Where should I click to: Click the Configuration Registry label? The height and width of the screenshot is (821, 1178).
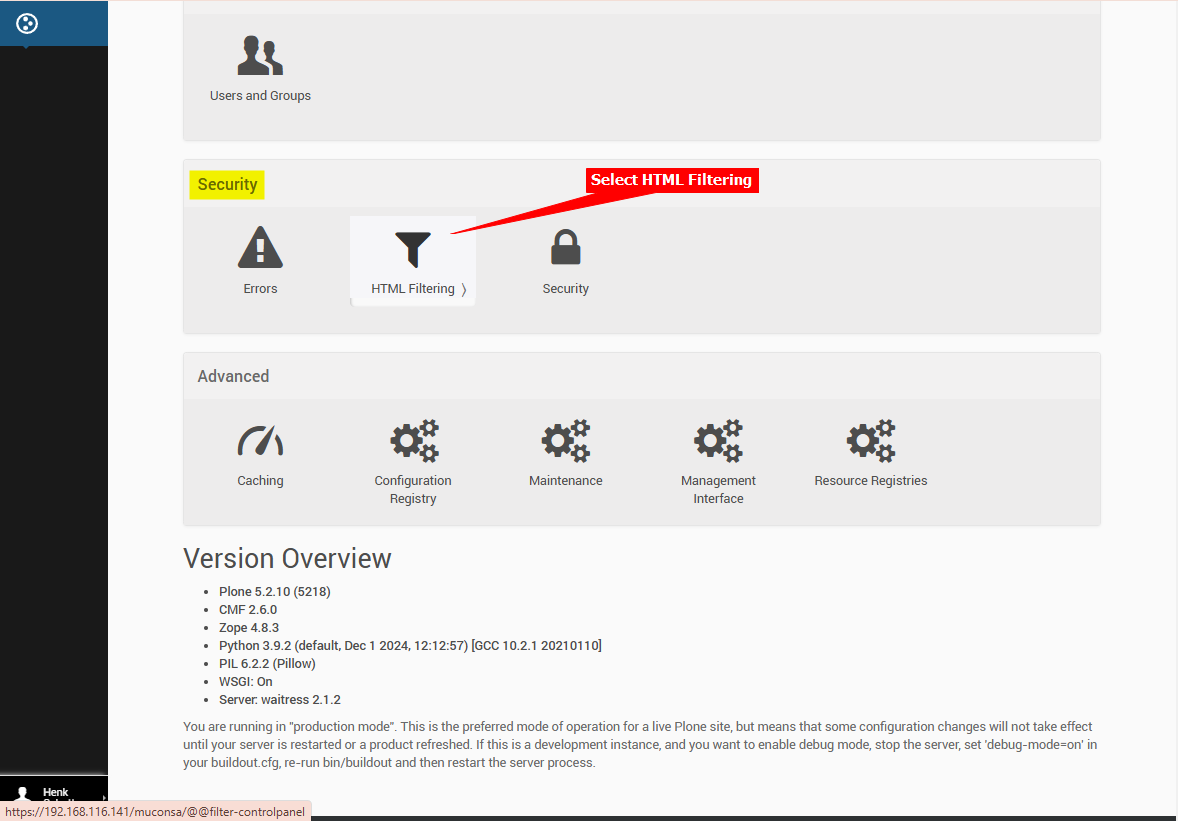click(413, 490)
